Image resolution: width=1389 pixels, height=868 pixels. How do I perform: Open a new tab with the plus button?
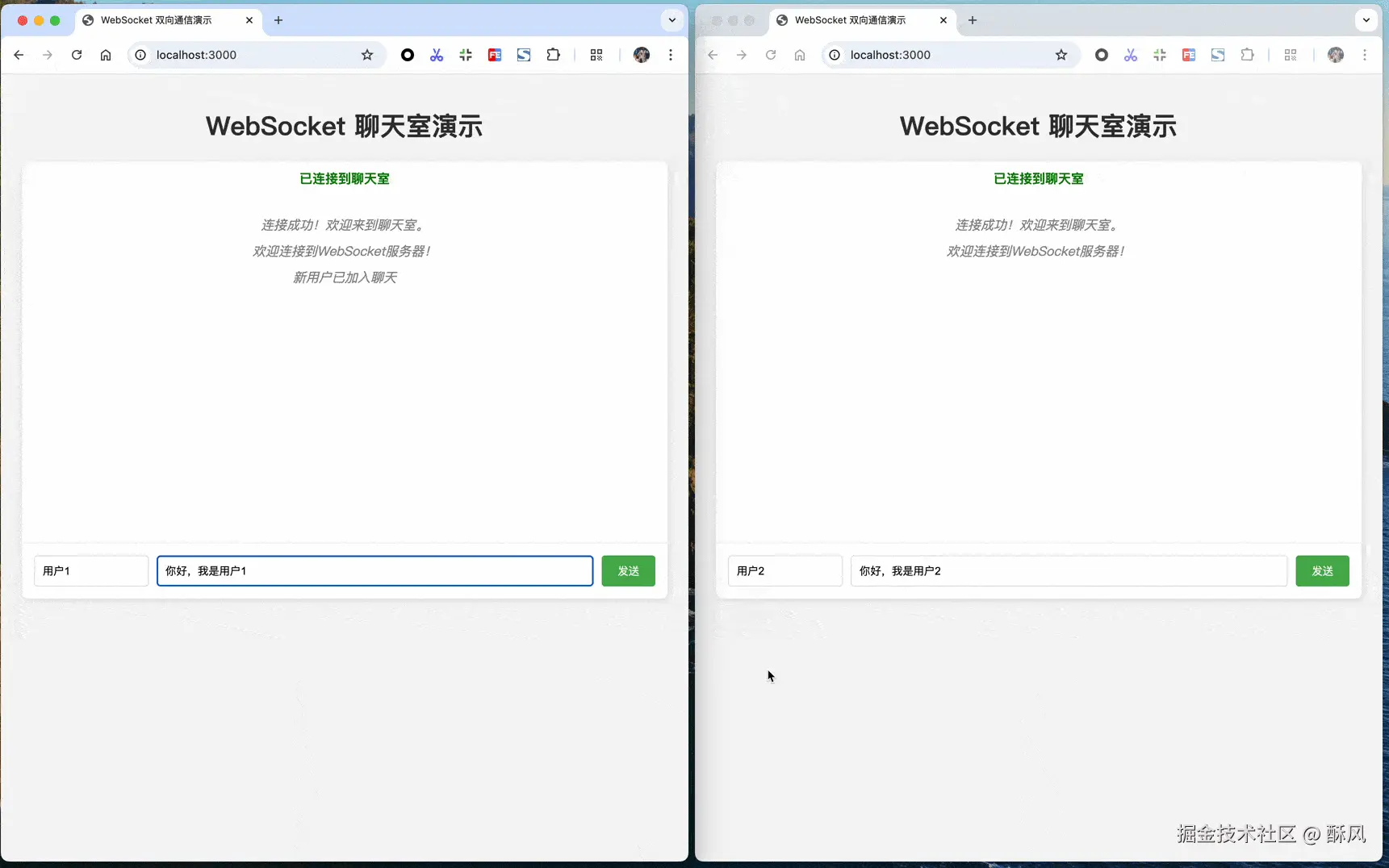[x=278, y=20]
